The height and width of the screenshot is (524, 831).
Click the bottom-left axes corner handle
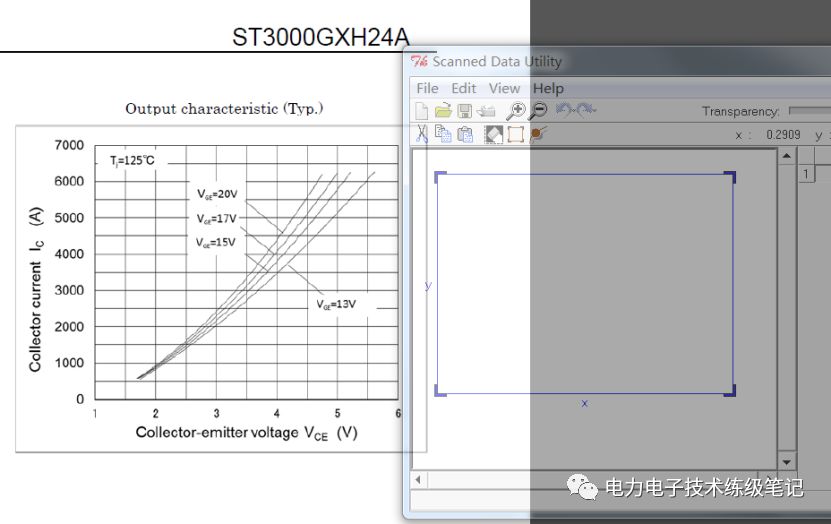click(x=440, y=390)
